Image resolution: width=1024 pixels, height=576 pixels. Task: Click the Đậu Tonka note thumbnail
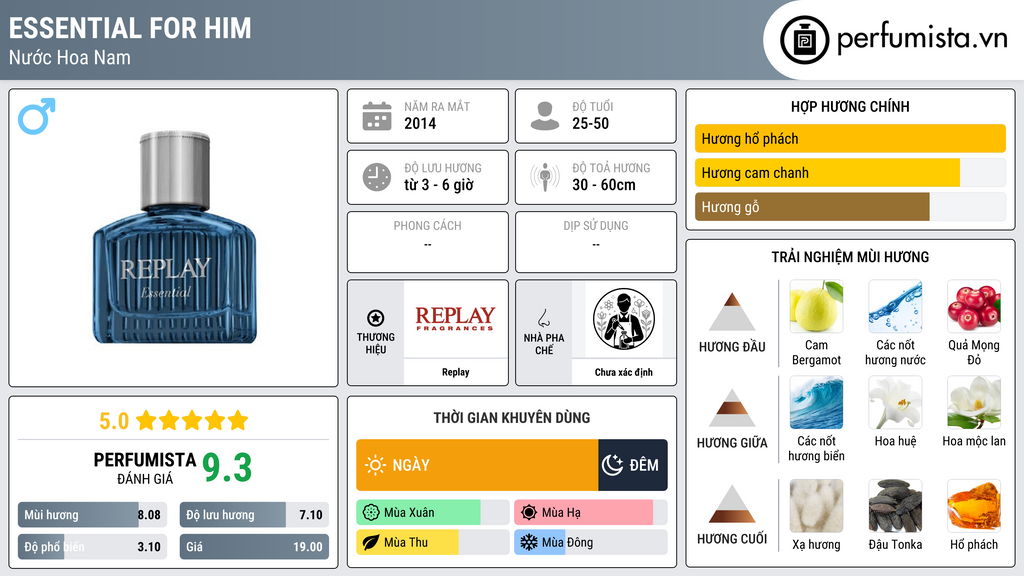[x=895, y=506]
